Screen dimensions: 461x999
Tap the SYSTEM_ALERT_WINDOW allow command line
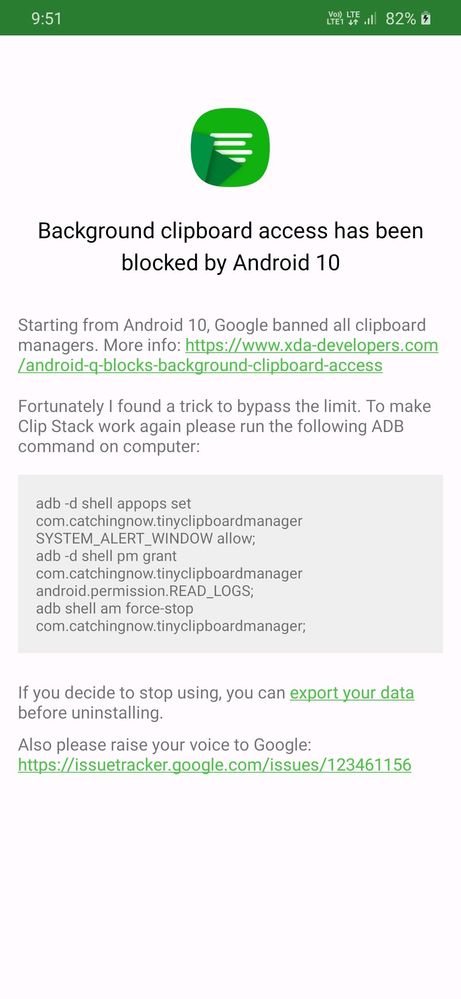[145, 538]
